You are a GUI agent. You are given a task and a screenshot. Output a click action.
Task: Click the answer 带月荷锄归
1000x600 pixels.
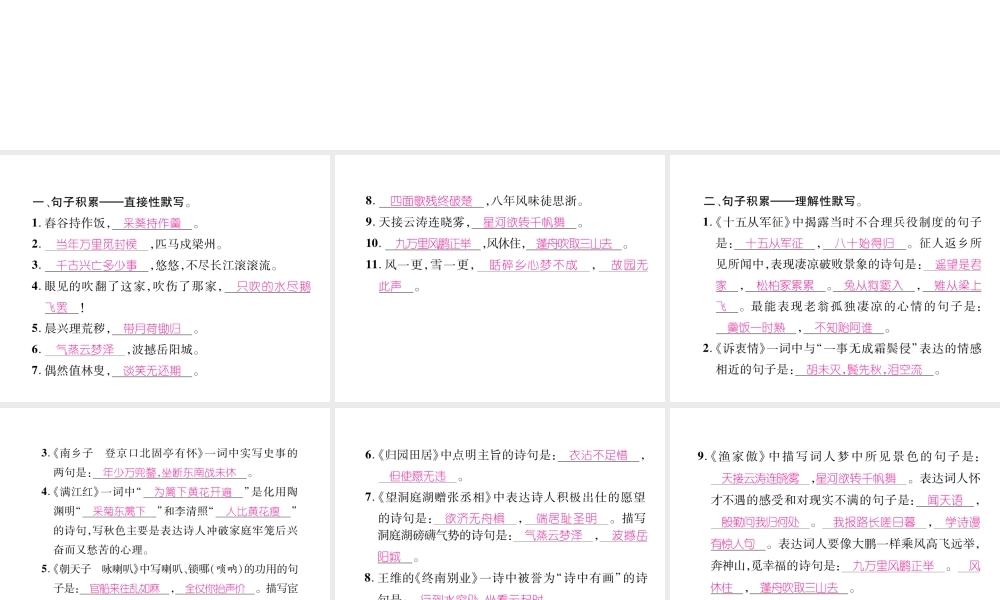(x=152, y=329)
